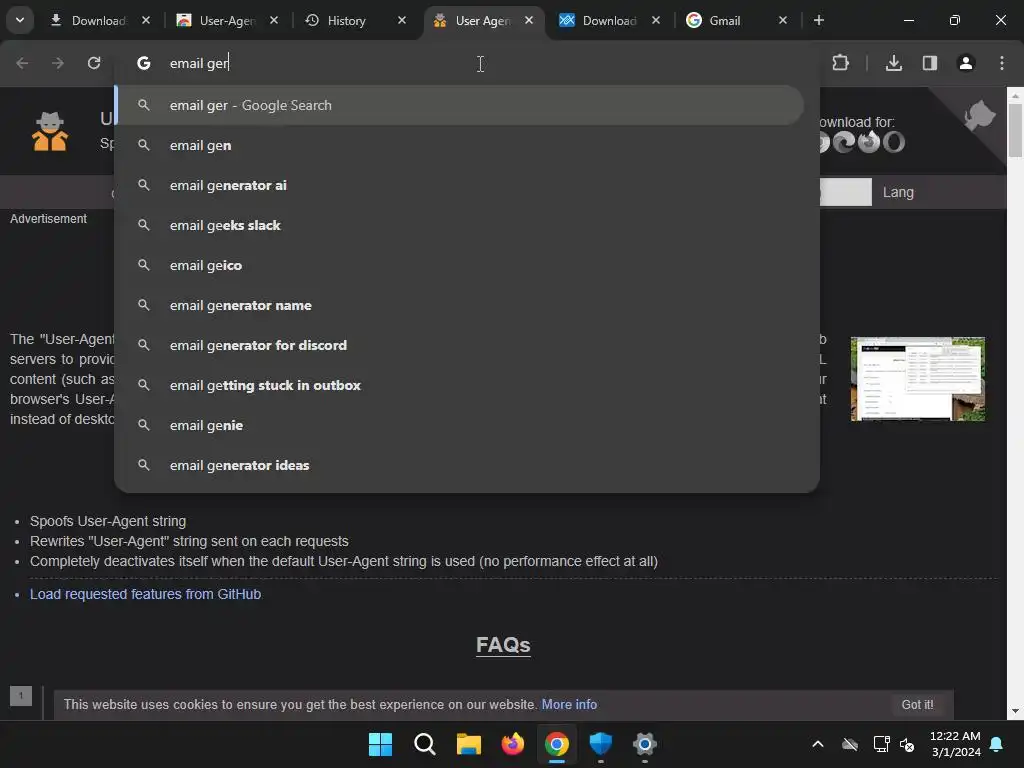Image resolution: width=1024 pixels, height=768 pixels.
Task: Open the Edge download icon on page
Action: click(844, 142)
